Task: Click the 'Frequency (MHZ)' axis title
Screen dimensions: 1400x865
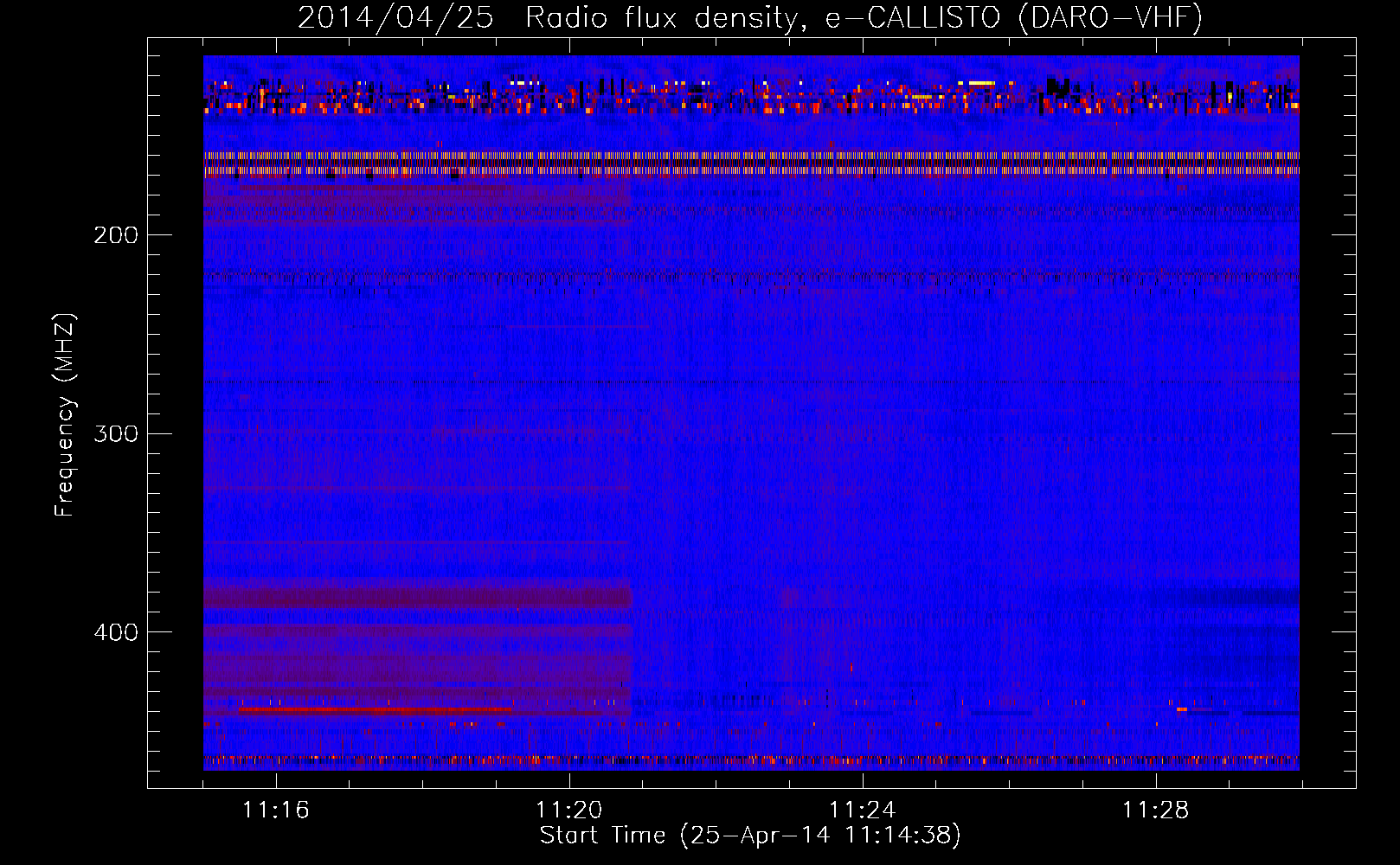Action: point(65,415)
